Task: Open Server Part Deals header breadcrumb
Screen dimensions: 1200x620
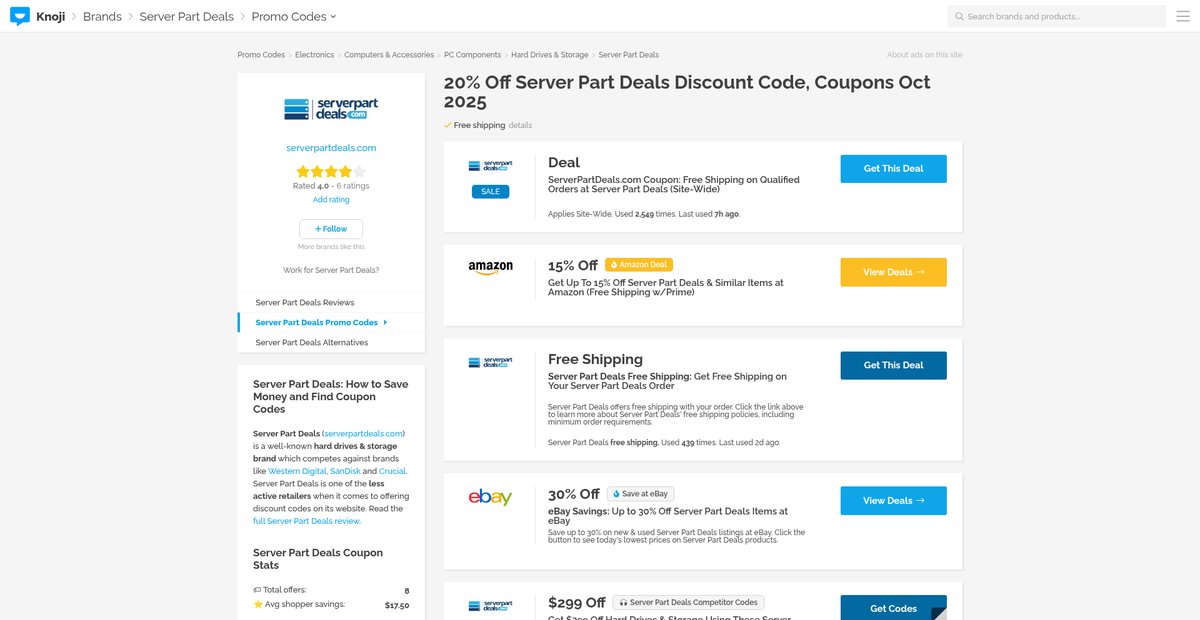Action: pos(187,16)
